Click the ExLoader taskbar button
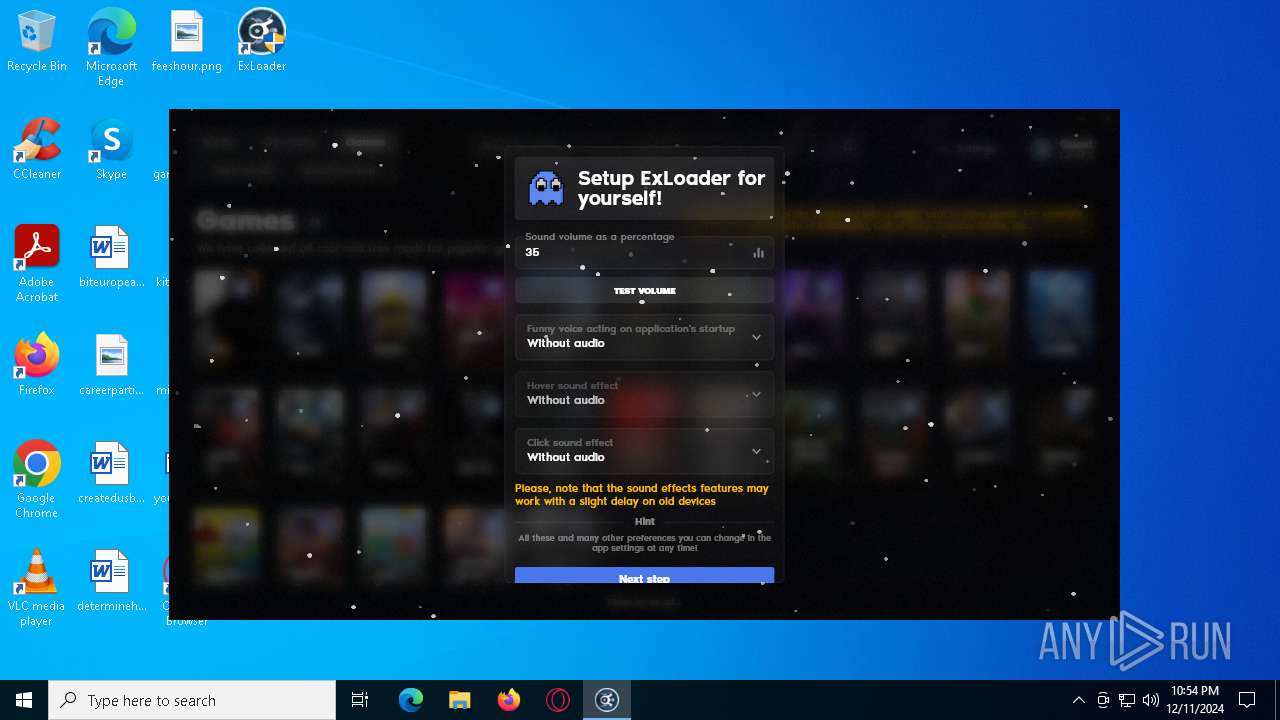 [x=607, y=700]
